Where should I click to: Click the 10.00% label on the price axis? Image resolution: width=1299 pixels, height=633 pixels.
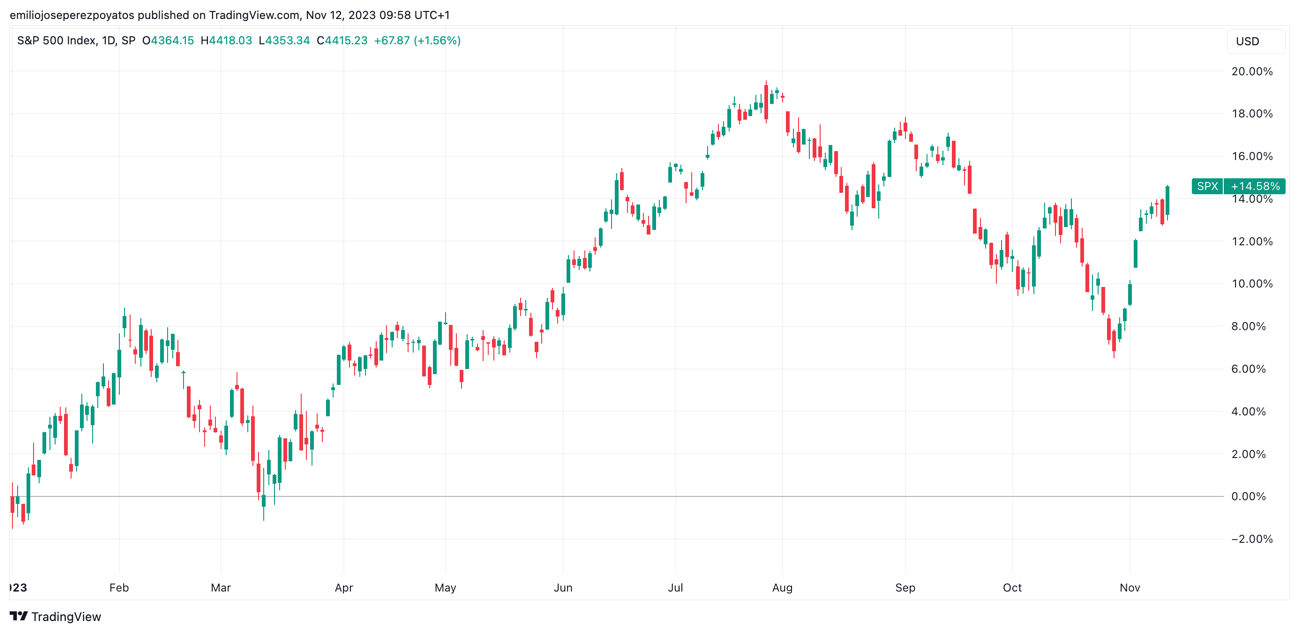point(1251,284)
